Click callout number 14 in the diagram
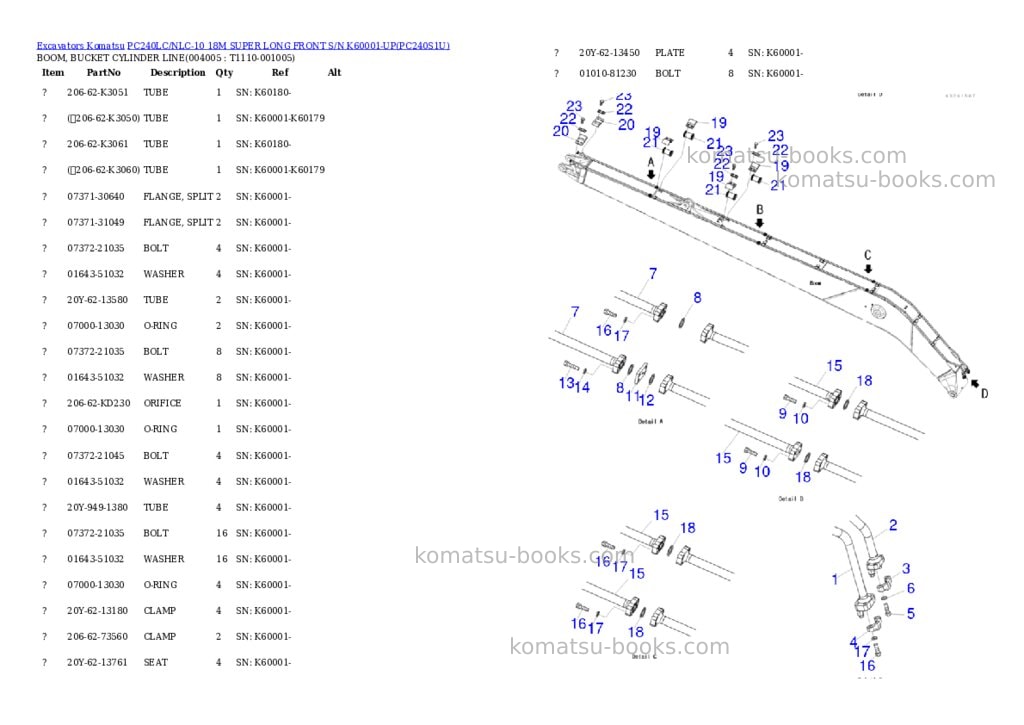The image size is (1024, 725). click(582, 387)
